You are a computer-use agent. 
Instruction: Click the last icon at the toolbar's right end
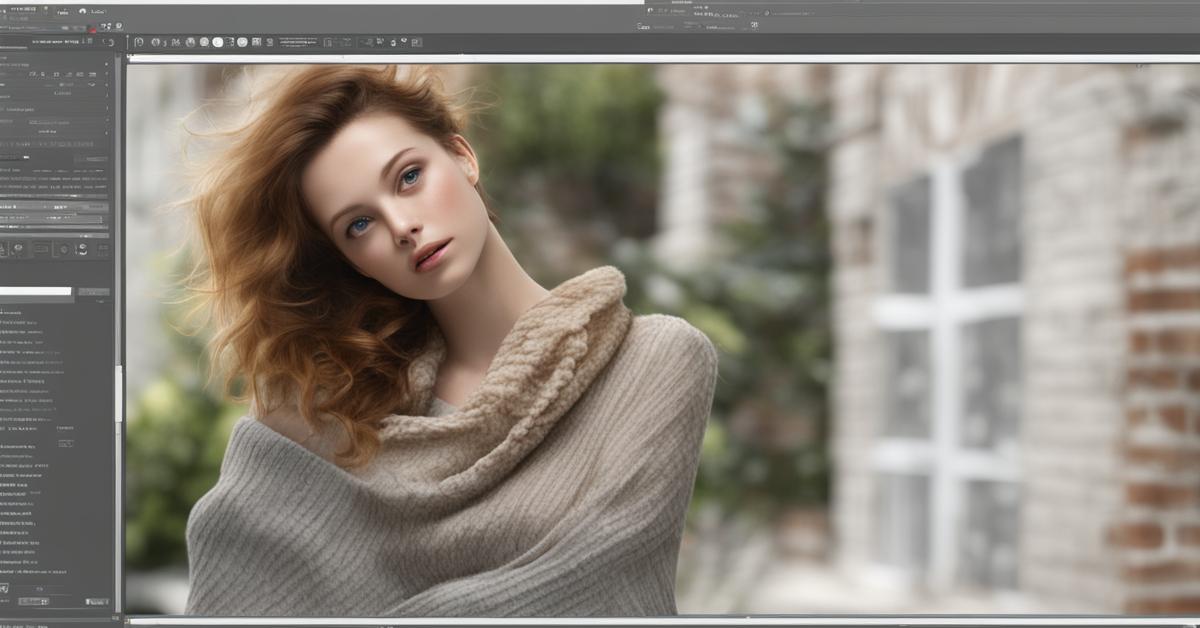coord(416,42)
